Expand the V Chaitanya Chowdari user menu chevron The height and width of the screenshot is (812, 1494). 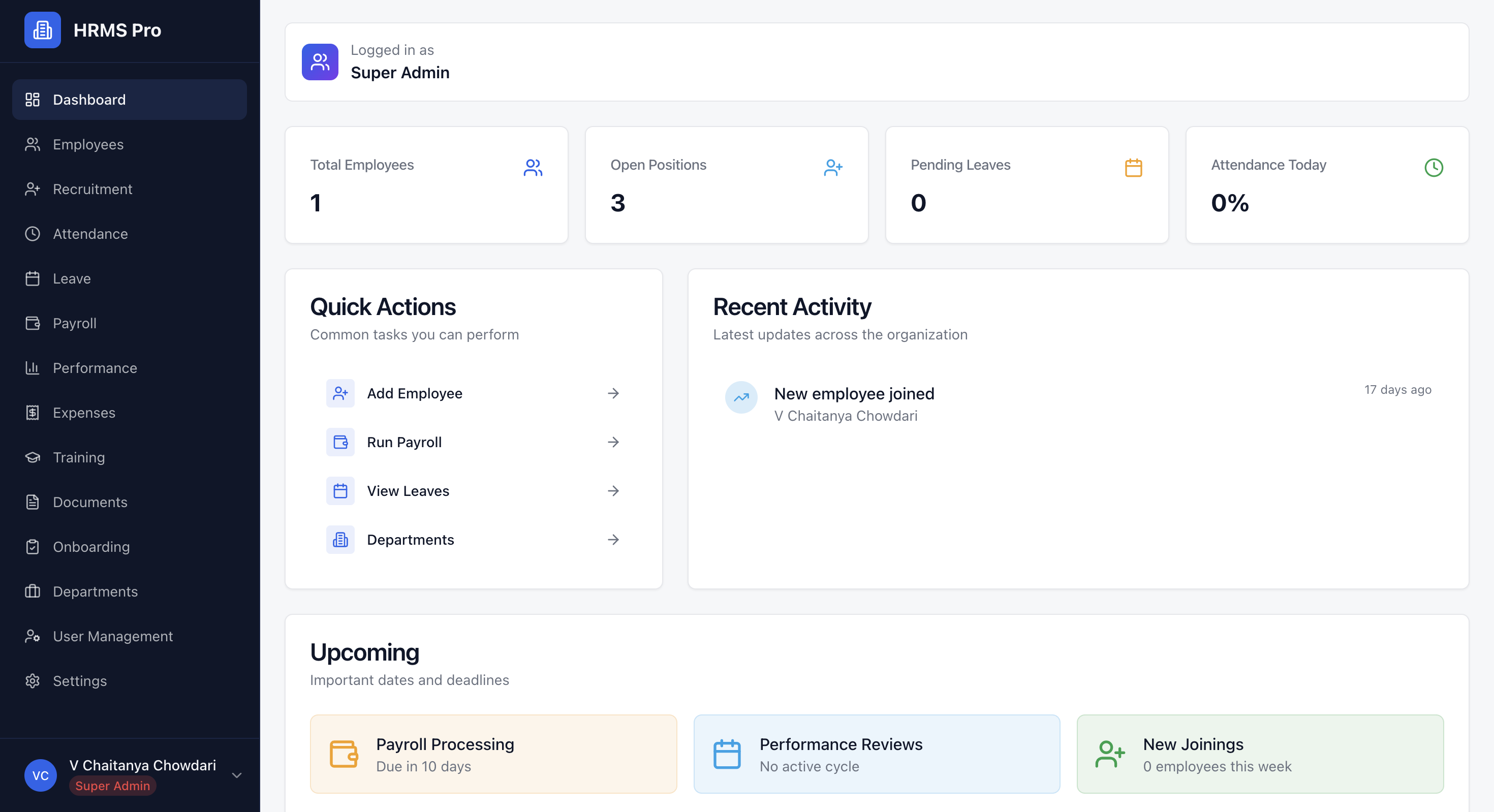click(237, 775)
